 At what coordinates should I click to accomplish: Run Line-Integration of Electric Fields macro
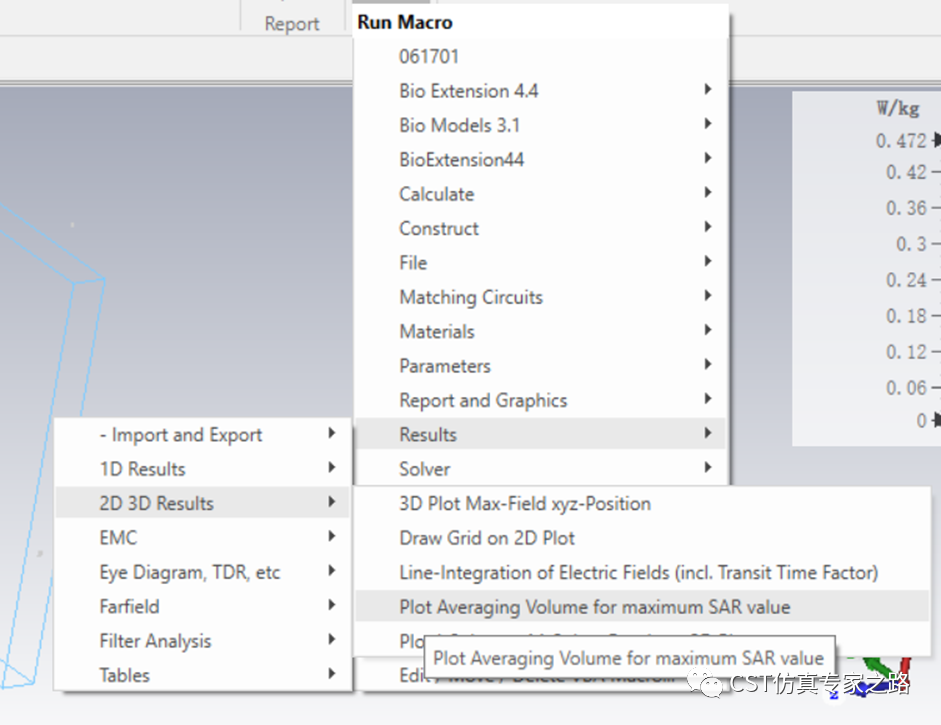pyautogui.click(x=642, y=572)
